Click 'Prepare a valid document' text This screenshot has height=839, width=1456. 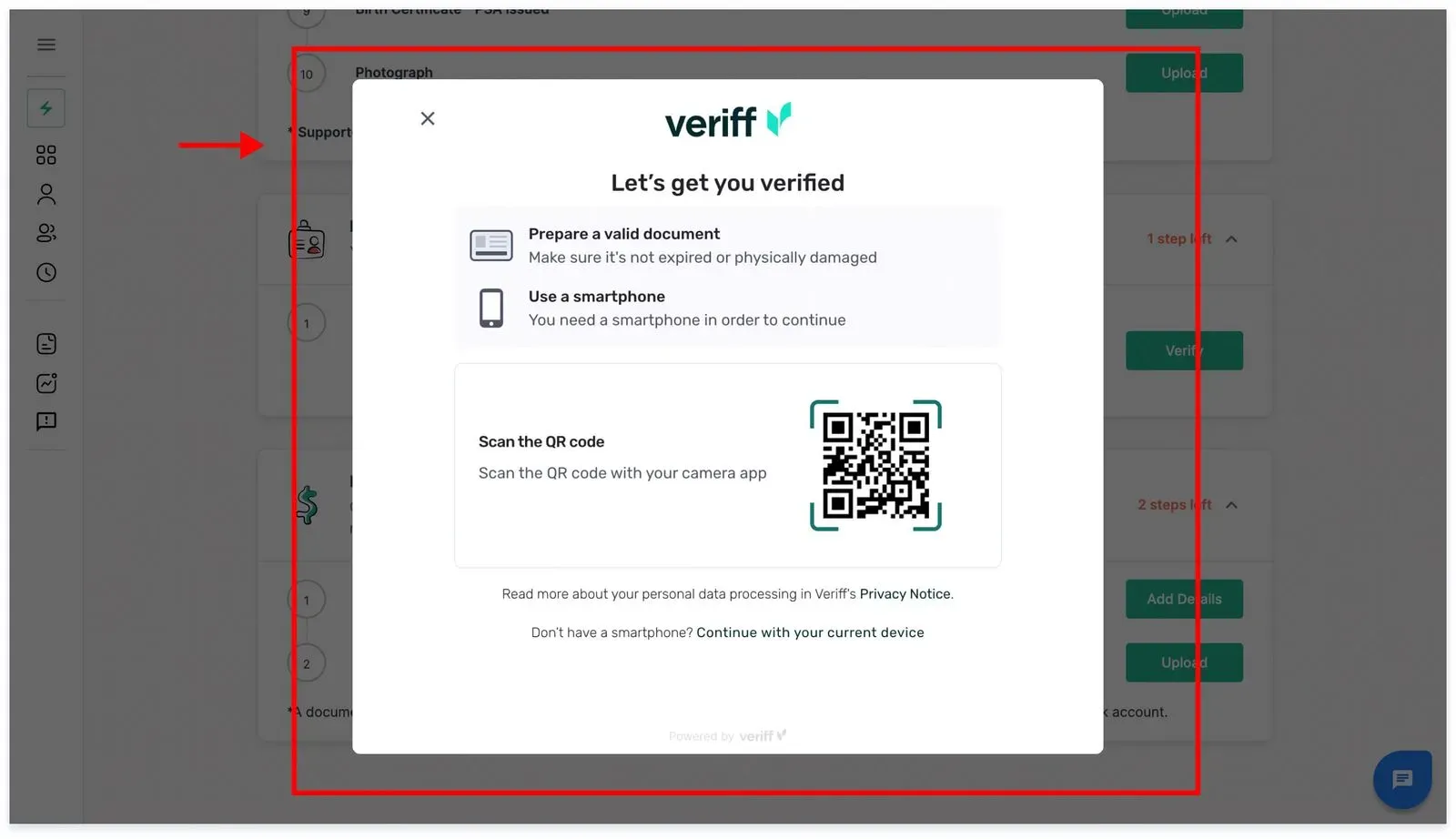(624, 234)
